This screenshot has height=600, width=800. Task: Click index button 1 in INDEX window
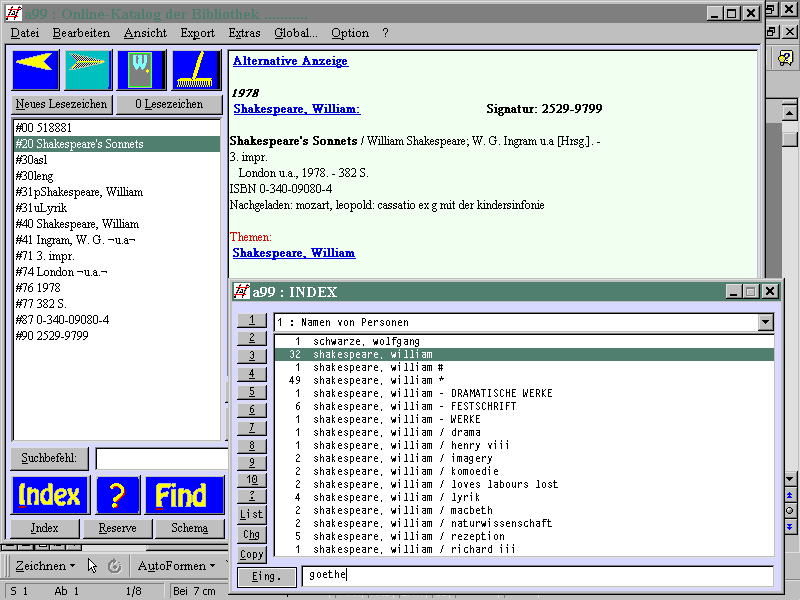[252, 320]
